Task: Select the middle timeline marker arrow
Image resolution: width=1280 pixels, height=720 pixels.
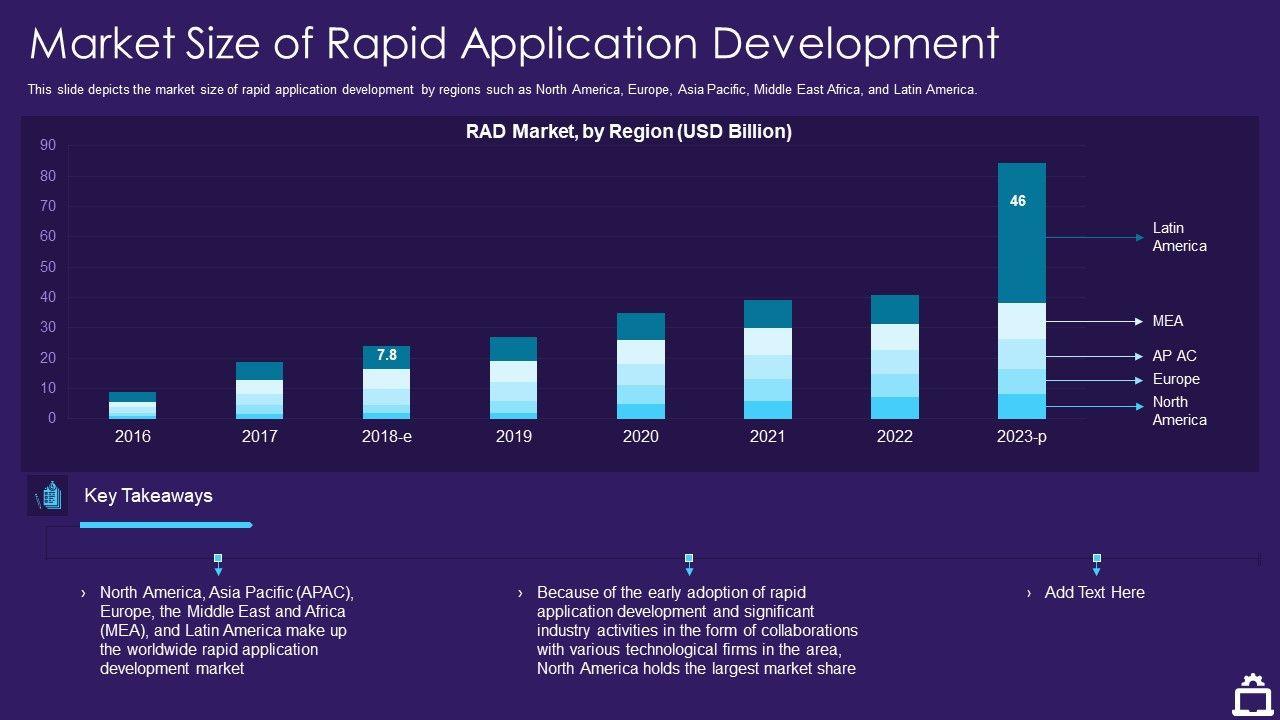Action: [689, 564]
